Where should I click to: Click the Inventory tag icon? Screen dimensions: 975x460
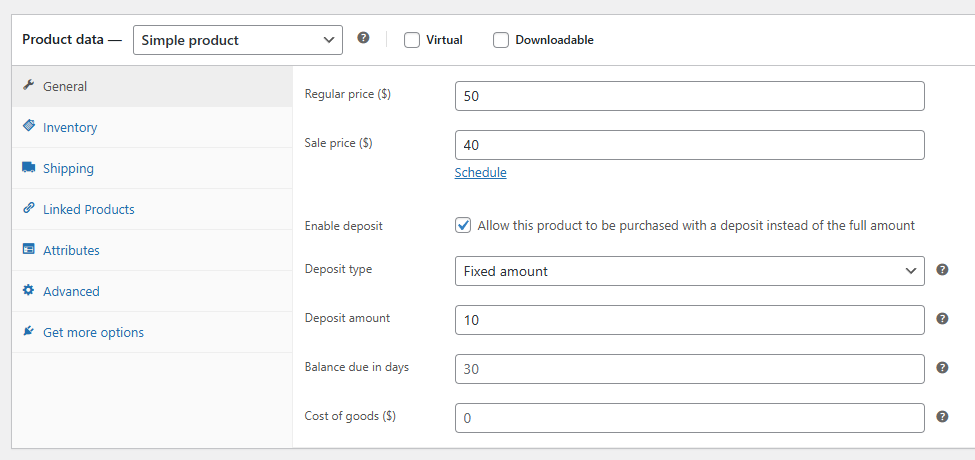pos(29,126)
